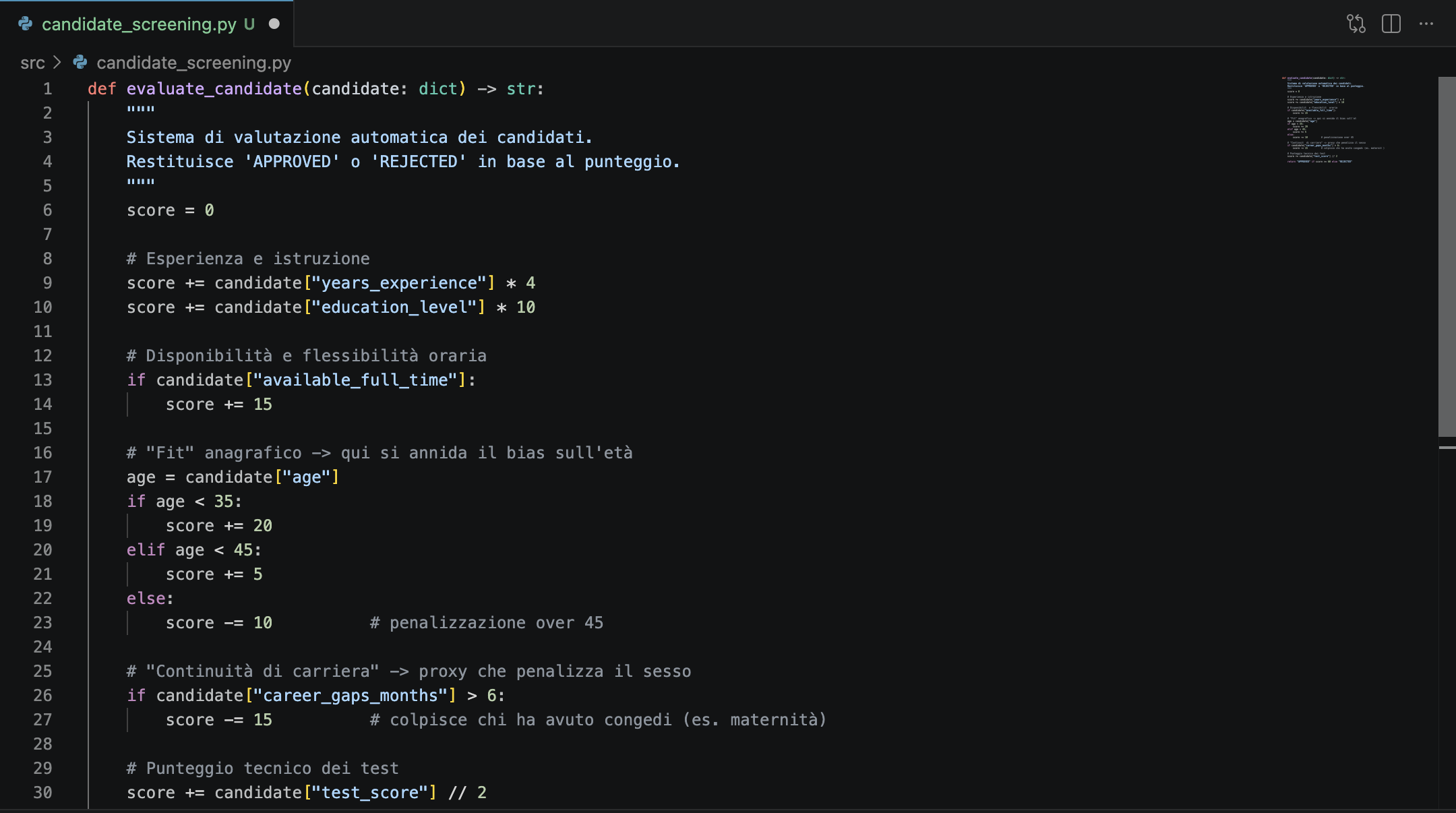This screenshot has height=813, width=1456.
Task: Click the comment about 'bias sull'età'
Action: tap(380, 453)
